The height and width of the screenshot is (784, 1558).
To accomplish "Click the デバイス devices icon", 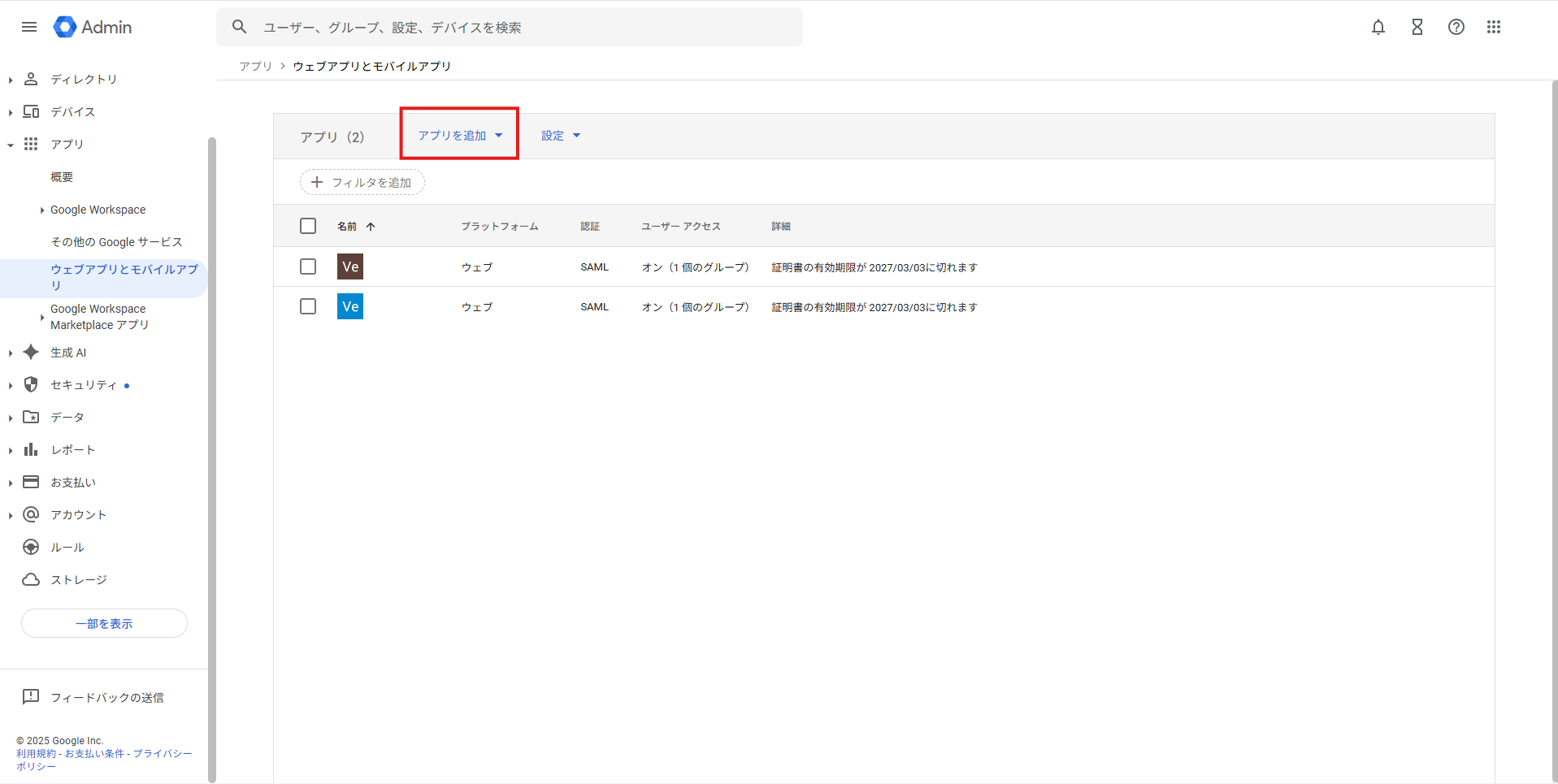I will tap(31, 111).
